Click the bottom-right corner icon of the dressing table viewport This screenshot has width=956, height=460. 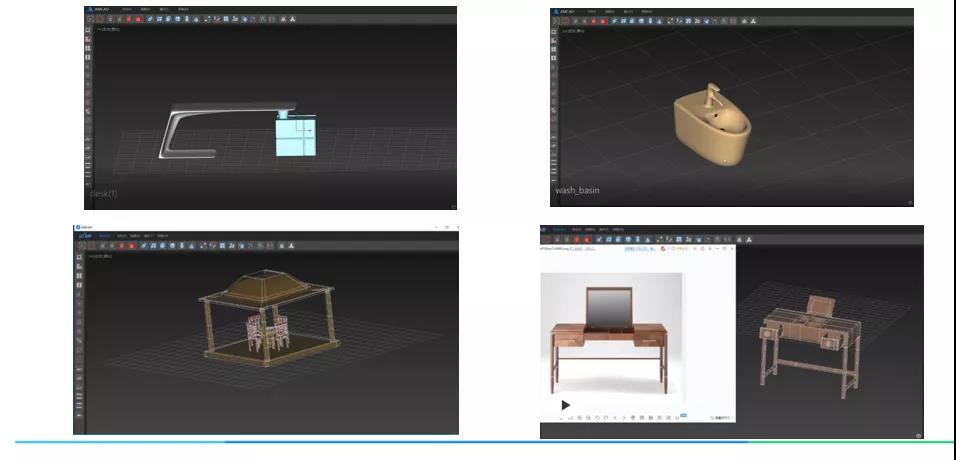(918, 435)
